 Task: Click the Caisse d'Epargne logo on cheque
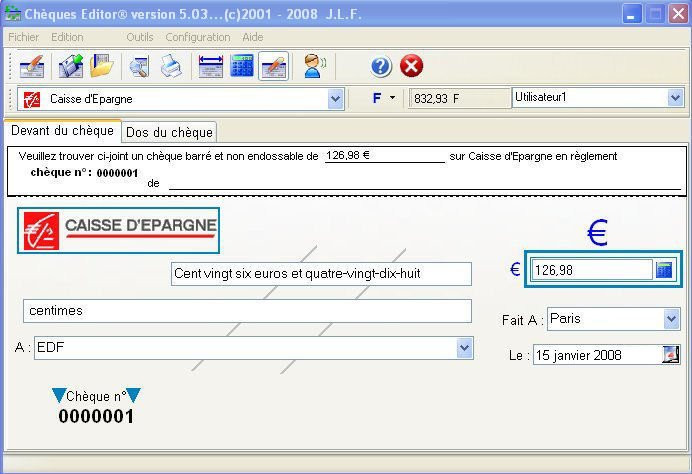118,230
